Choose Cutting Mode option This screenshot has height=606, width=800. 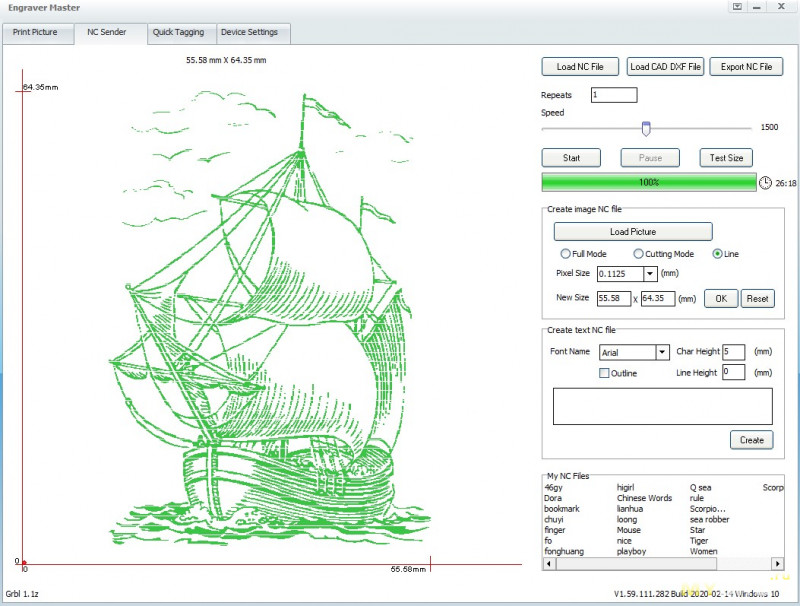639,254
